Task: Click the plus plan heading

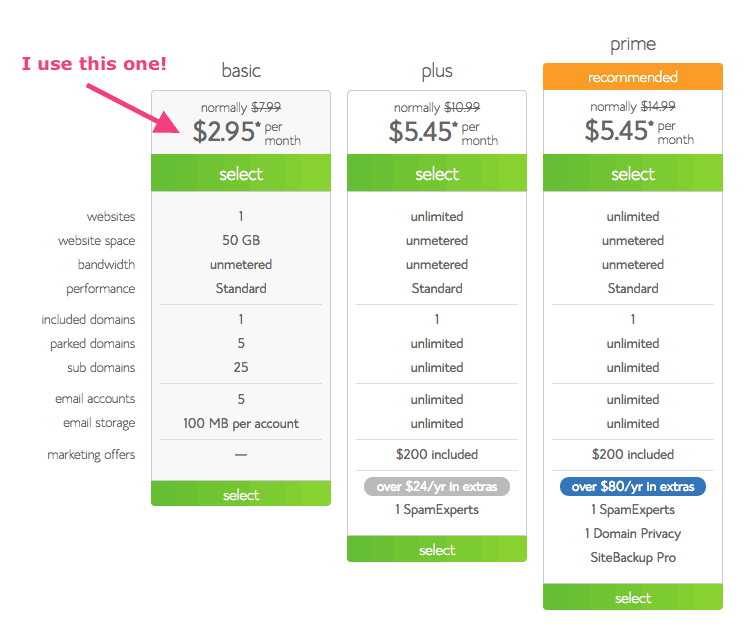Action: tap(437, 72)
